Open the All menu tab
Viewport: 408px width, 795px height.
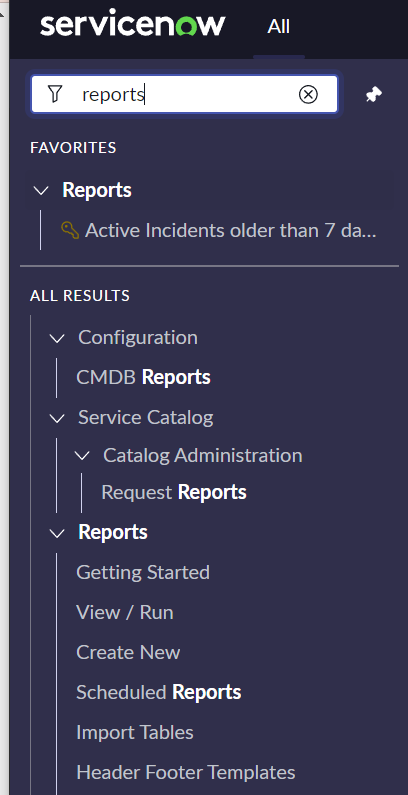[x=279, y=26]
